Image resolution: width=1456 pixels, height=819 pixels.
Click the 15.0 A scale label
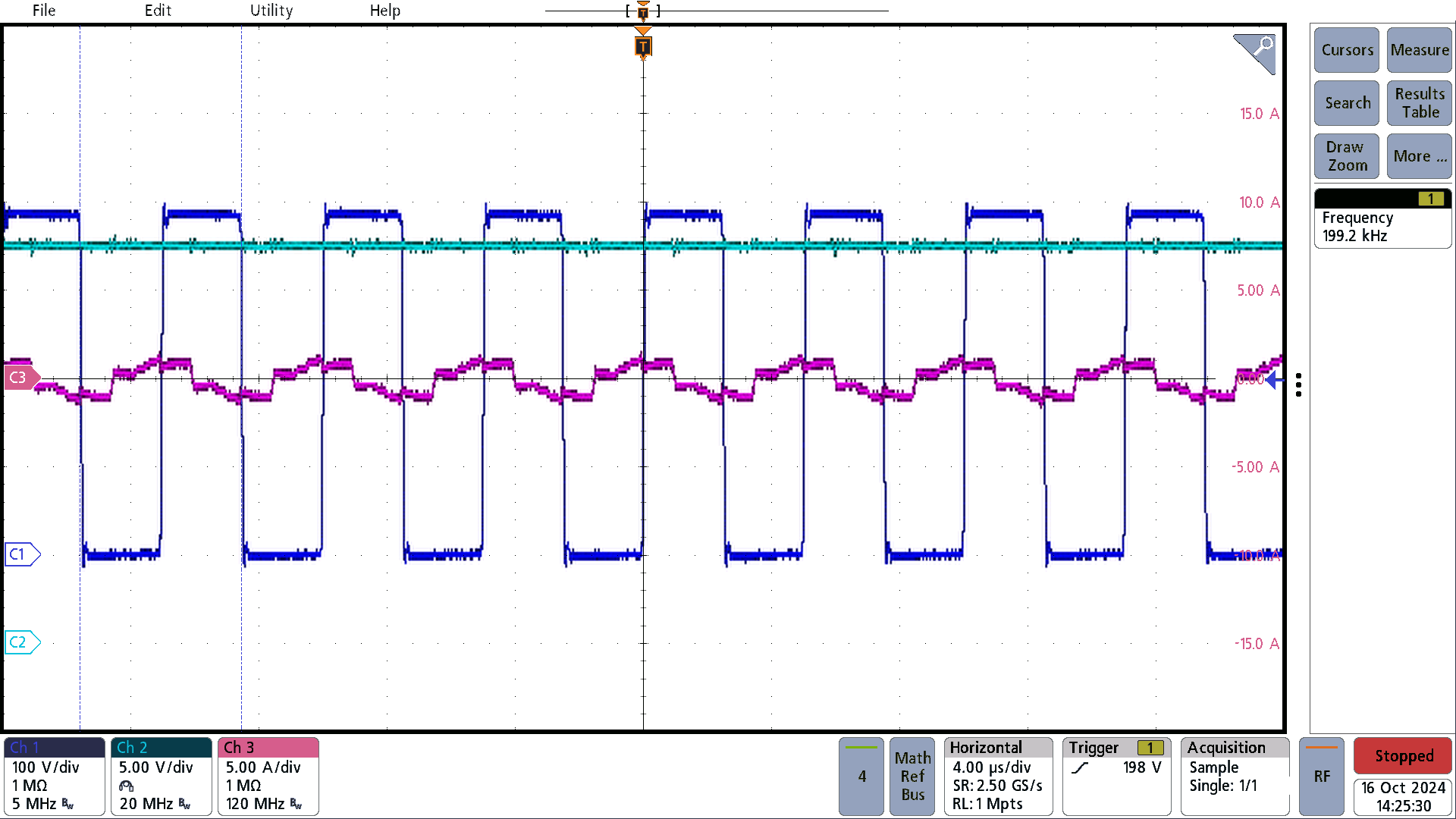pyautogui.click(x=1260, y=114)
